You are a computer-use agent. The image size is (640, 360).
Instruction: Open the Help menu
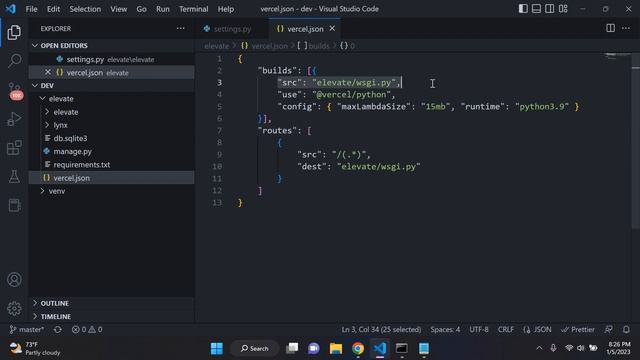point(226,9)
